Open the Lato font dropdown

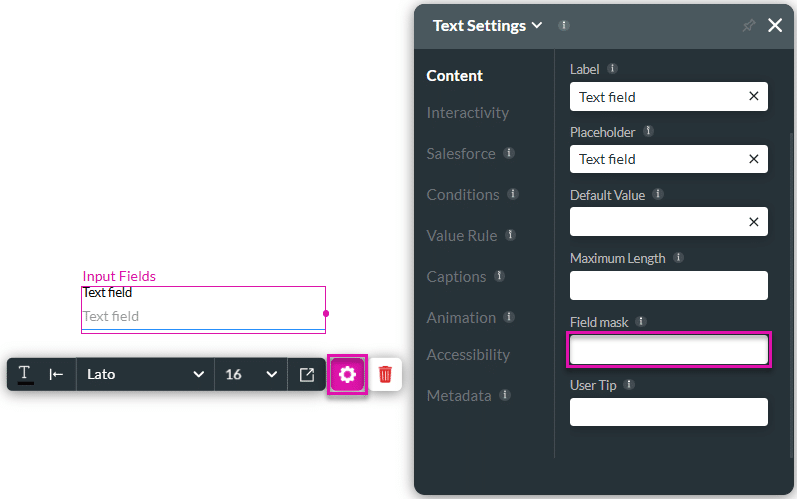144,374
